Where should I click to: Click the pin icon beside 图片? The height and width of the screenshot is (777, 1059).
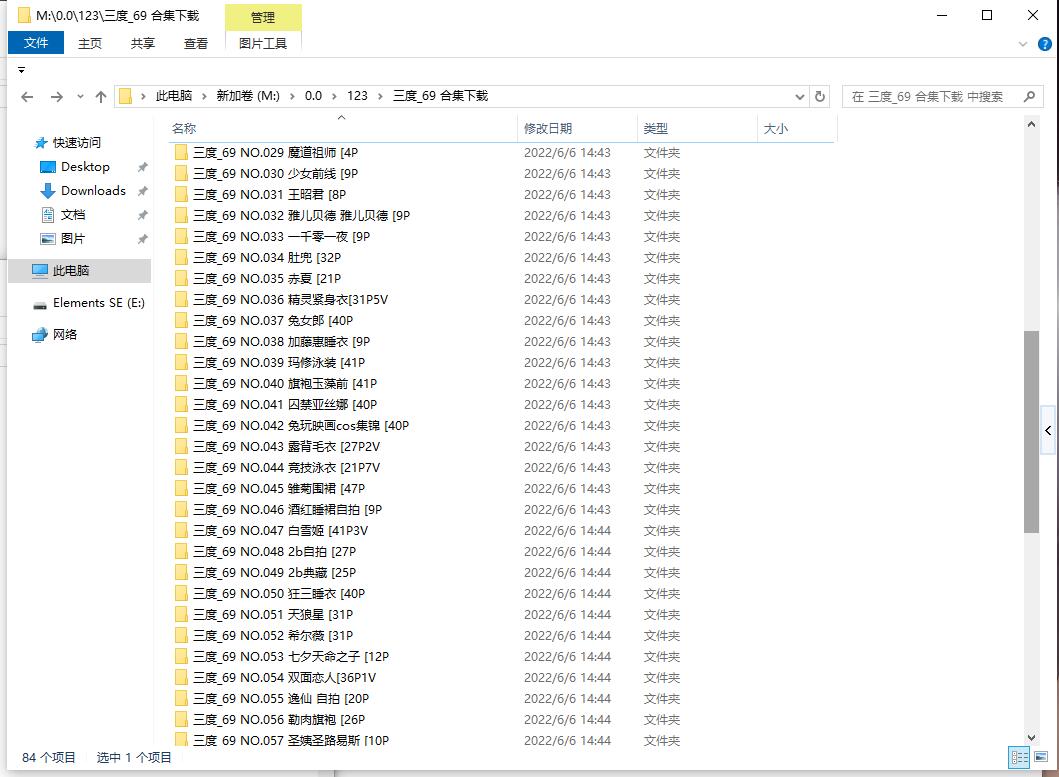pos(143,239)
